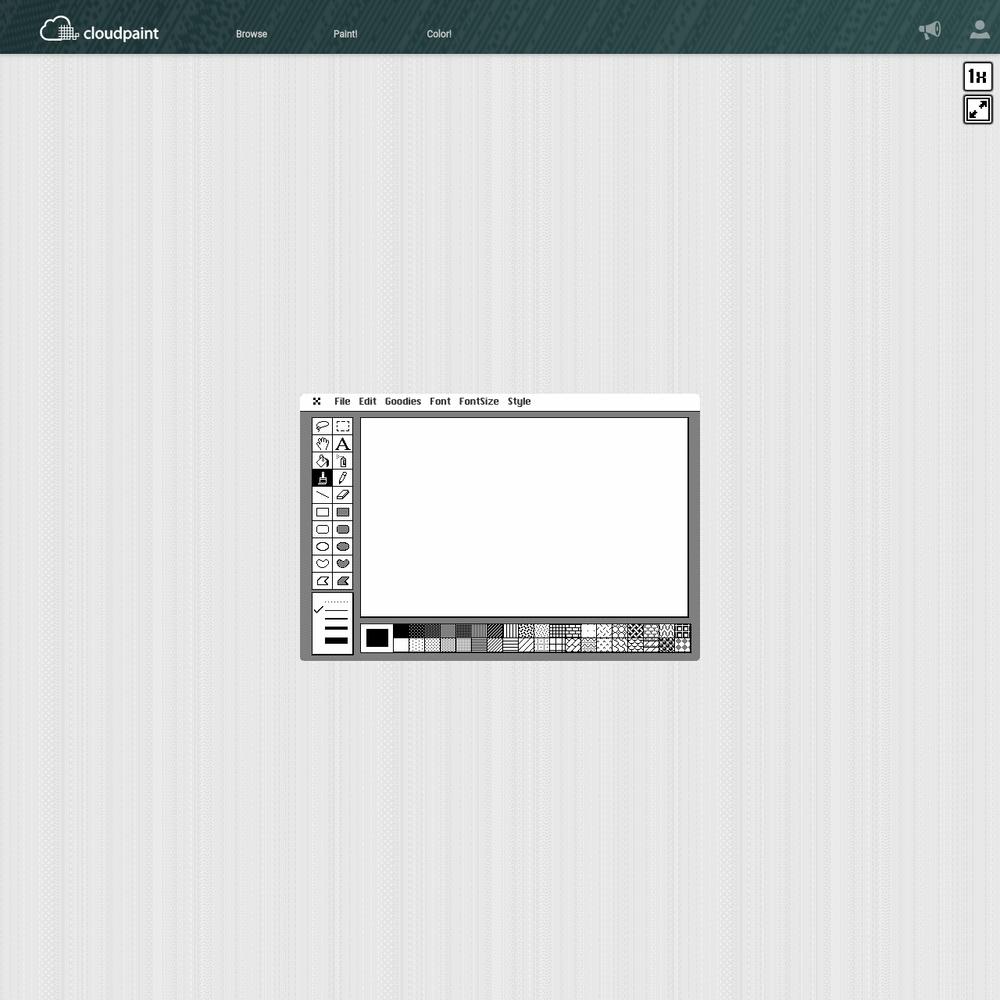Click the paint window system menu icon
This screenshot has width=1000, height=1000.
[317, 401]
